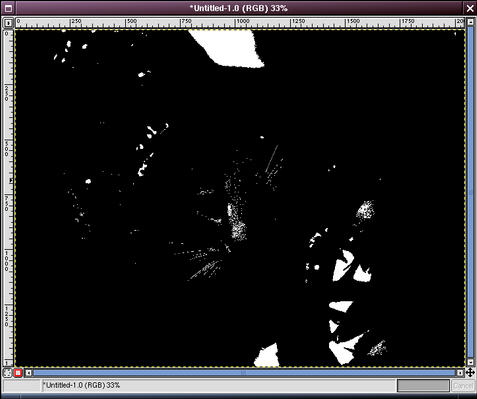Click the horizontal scrollbar left arrow
The height and width of the screenshot is (399, 477).
(x=28, y=373)
